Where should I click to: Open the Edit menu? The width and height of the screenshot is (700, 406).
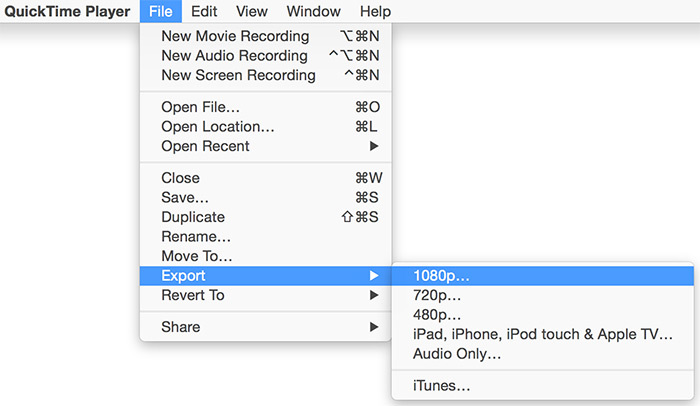click(x=204, y=11)
